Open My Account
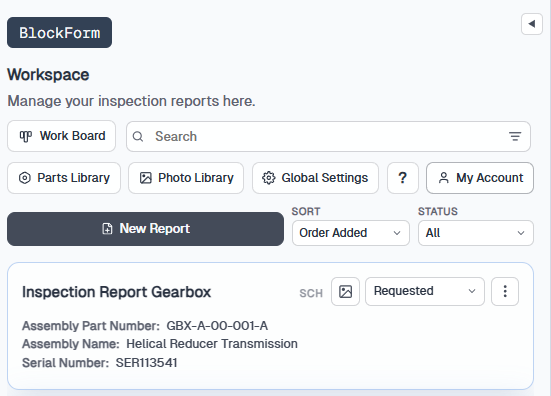The image size is (551, 396). (x=480, y=178)
